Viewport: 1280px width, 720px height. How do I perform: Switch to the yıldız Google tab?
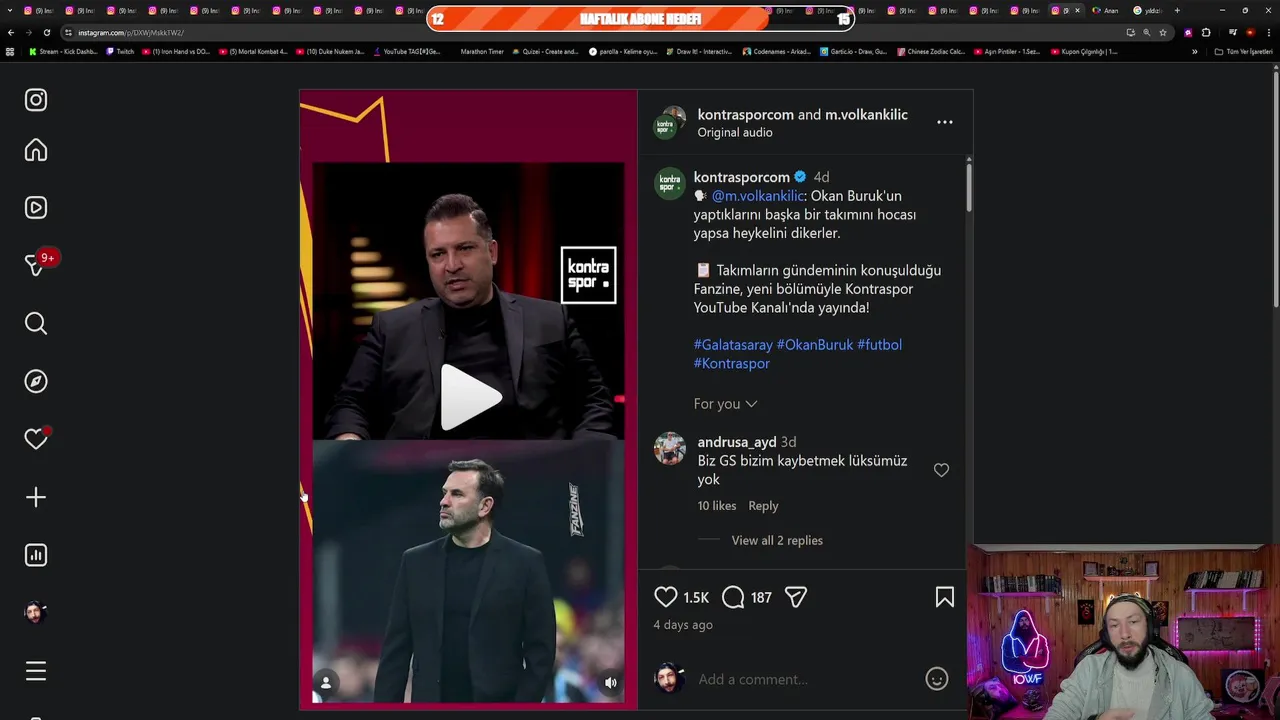point(1147,10)
